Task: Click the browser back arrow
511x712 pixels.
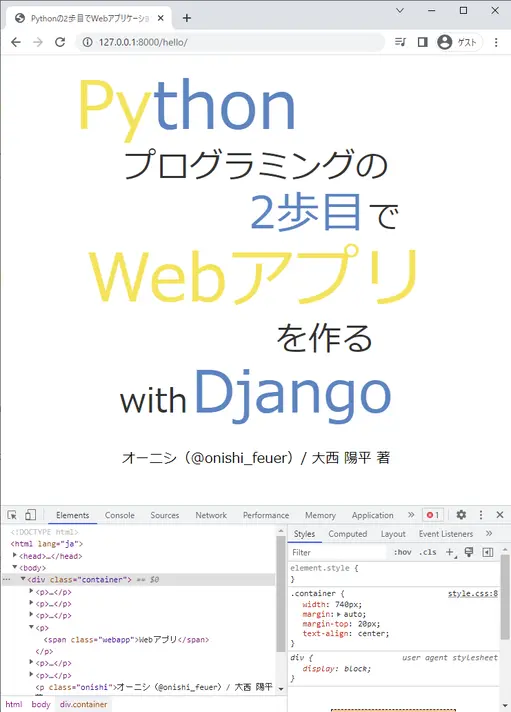Action: [16, 42]
